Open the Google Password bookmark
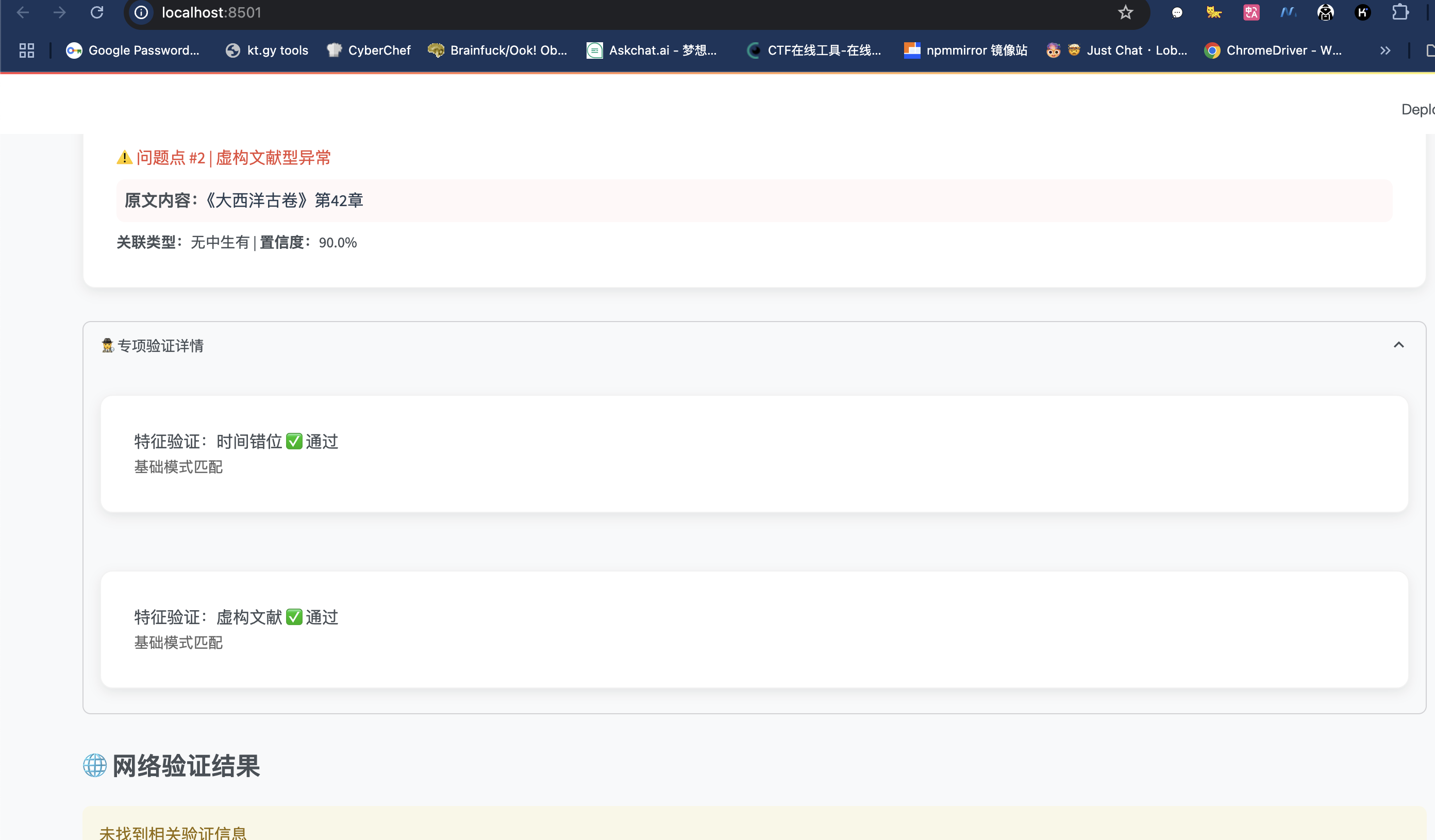 point(132,51)
